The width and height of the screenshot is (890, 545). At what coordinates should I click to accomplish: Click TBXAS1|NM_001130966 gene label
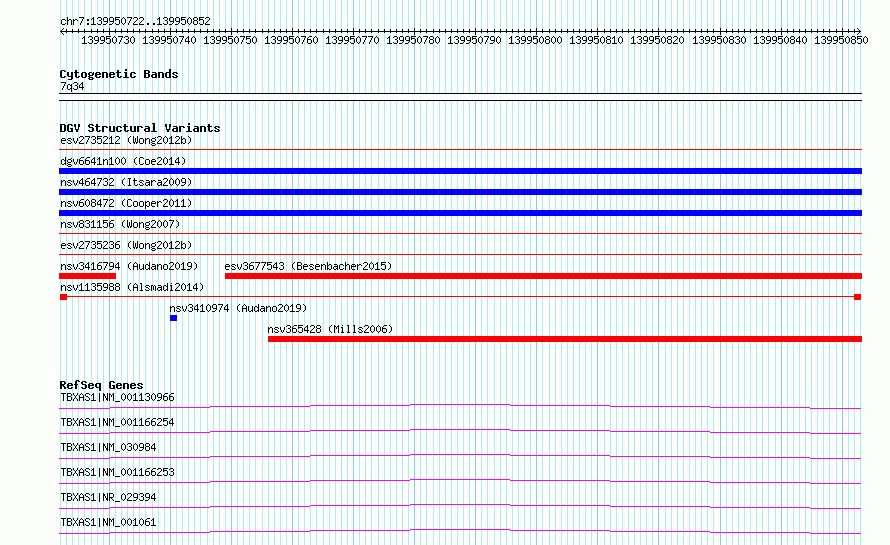click(117, 397)
